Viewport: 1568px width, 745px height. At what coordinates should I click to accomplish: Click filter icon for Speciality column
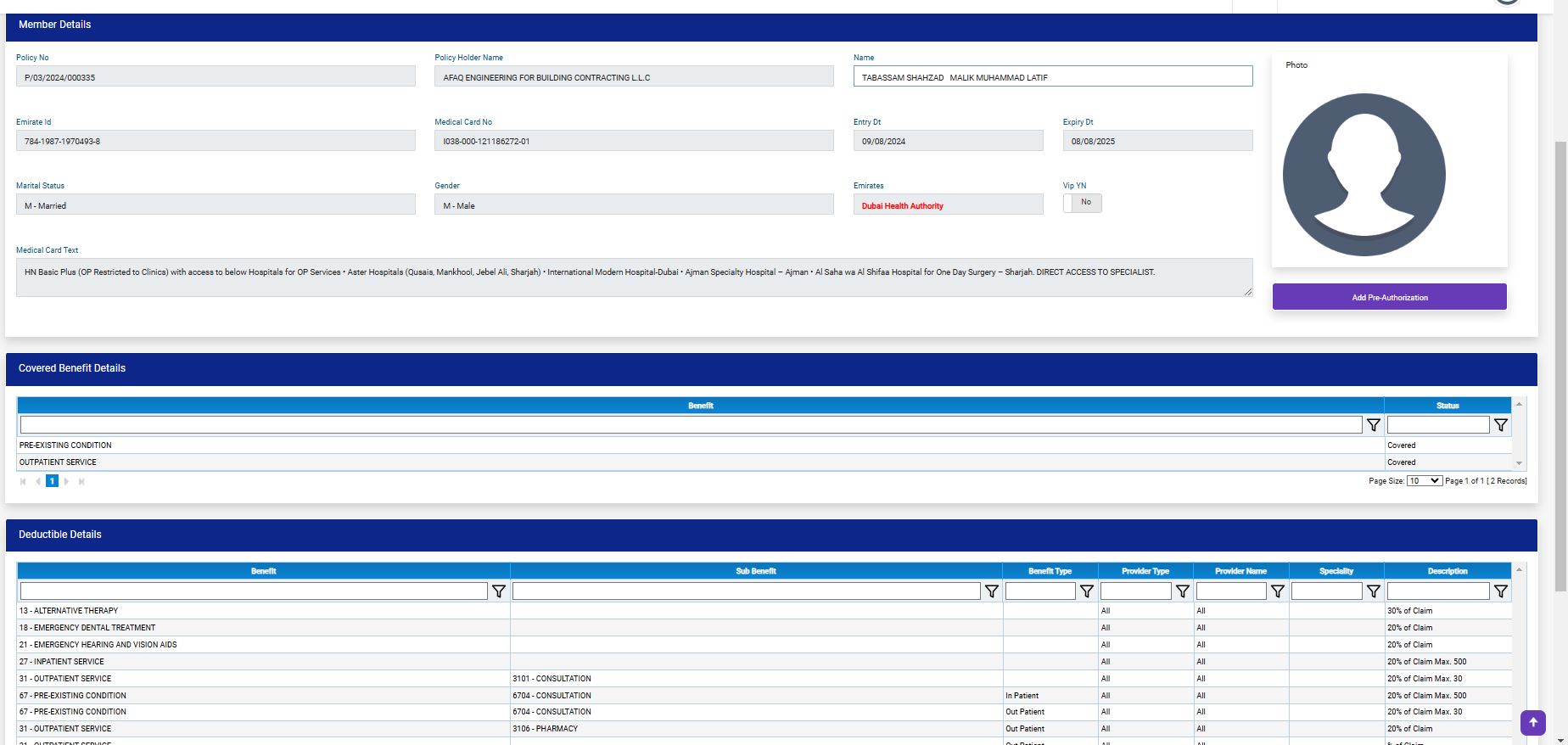pos(1373,591)
